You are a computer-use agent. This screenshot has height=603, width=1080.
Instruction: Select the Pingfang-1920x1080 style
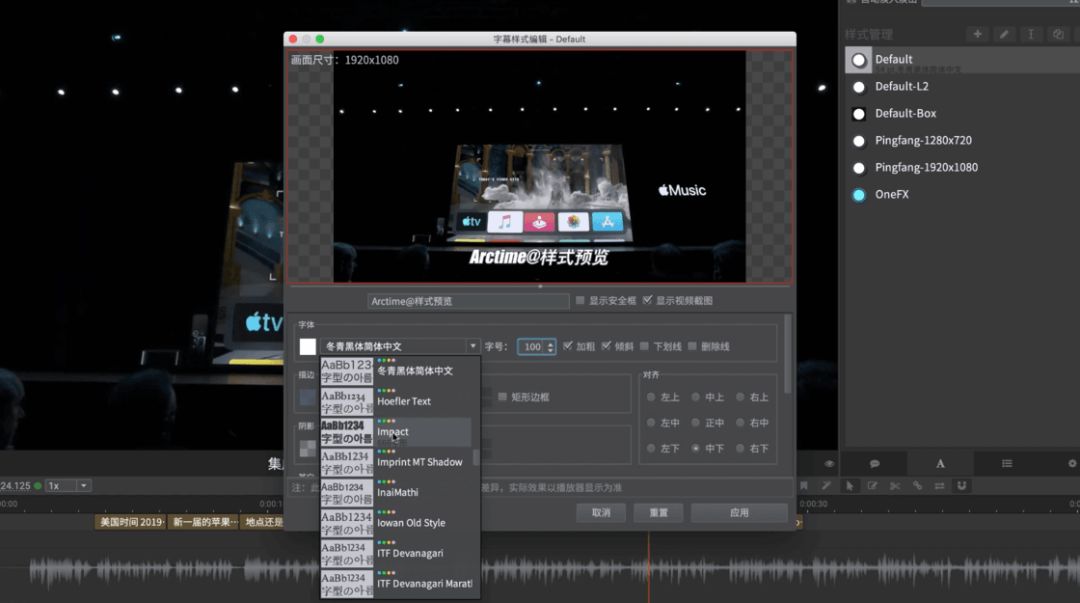tap(962, 167)
